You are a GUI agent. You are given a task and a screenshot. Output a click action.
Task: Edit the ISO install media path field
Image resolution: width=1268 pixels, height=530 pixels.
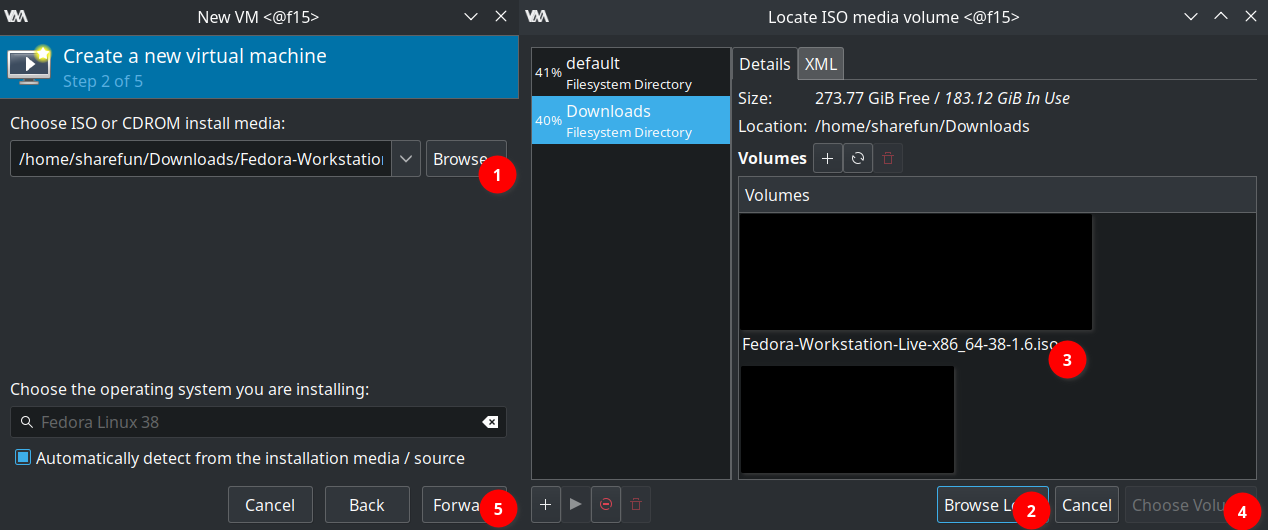(201, 159)
